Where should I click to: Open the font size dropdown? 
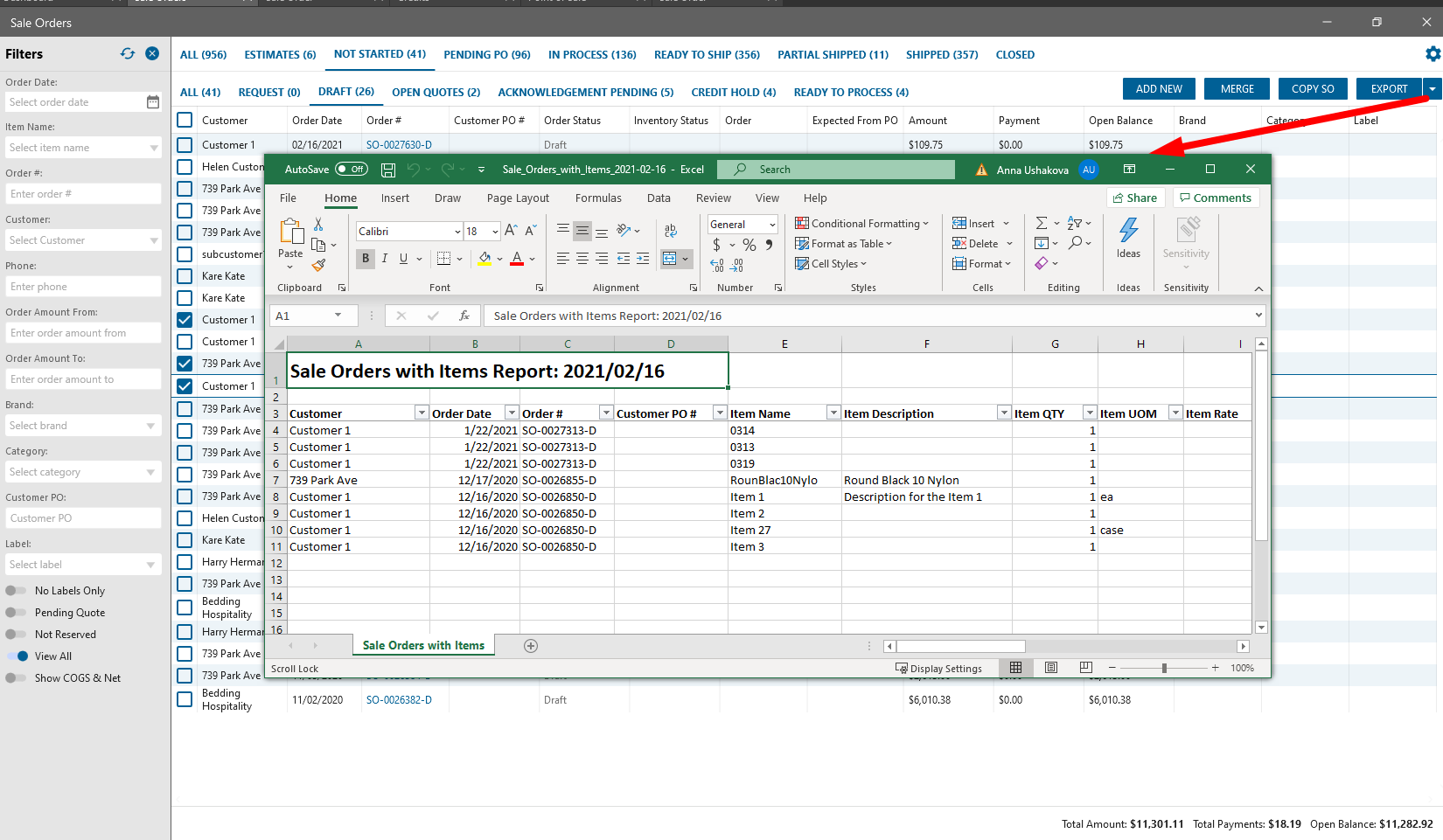click(495, 232)
